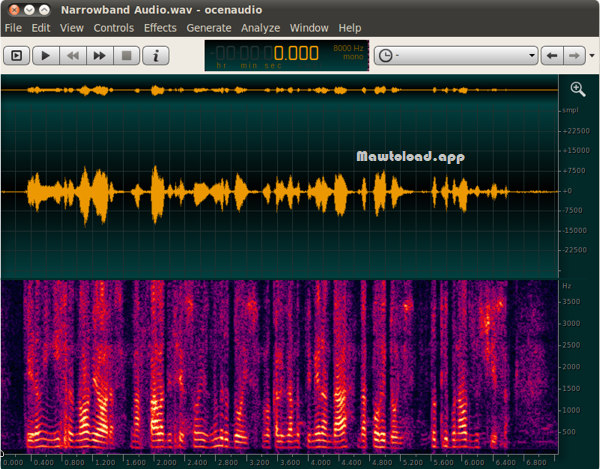
Task: Click the 1000 frequency scale value
Action: 571,410
